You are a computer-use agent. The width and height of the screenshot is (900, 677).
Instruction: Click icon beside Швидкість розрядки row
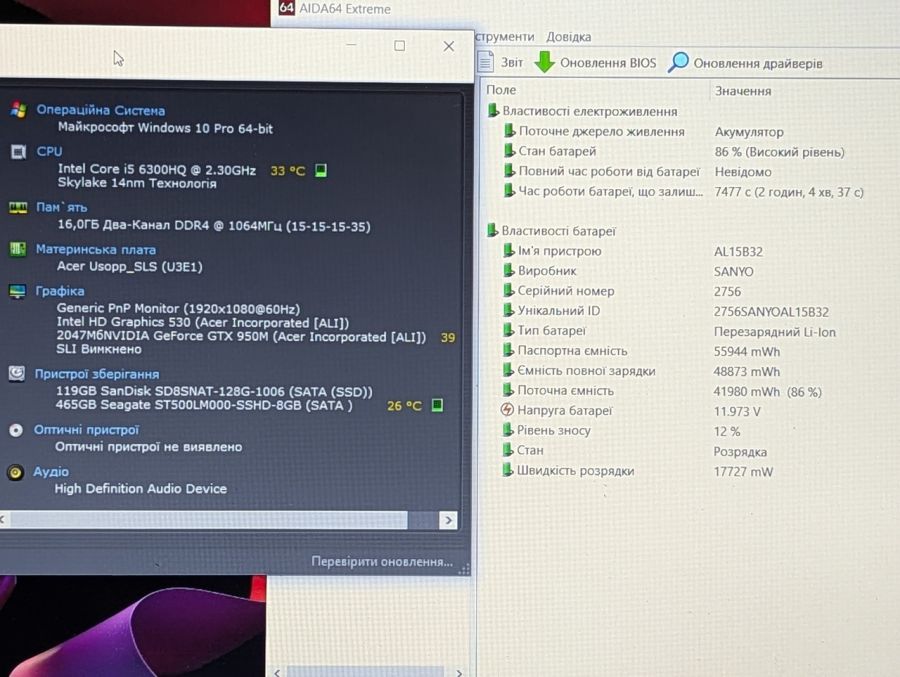[507, 470]
